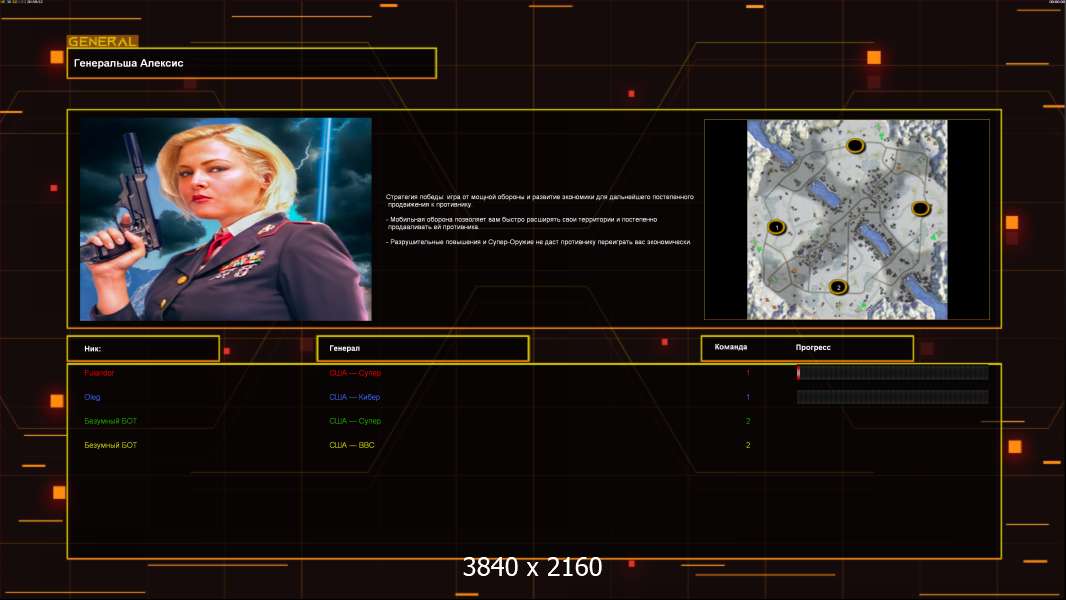The height and width of the screenshot is (600, 1066).
Task: Click General Alexis portrait image
Action: (x=226, y=219)
